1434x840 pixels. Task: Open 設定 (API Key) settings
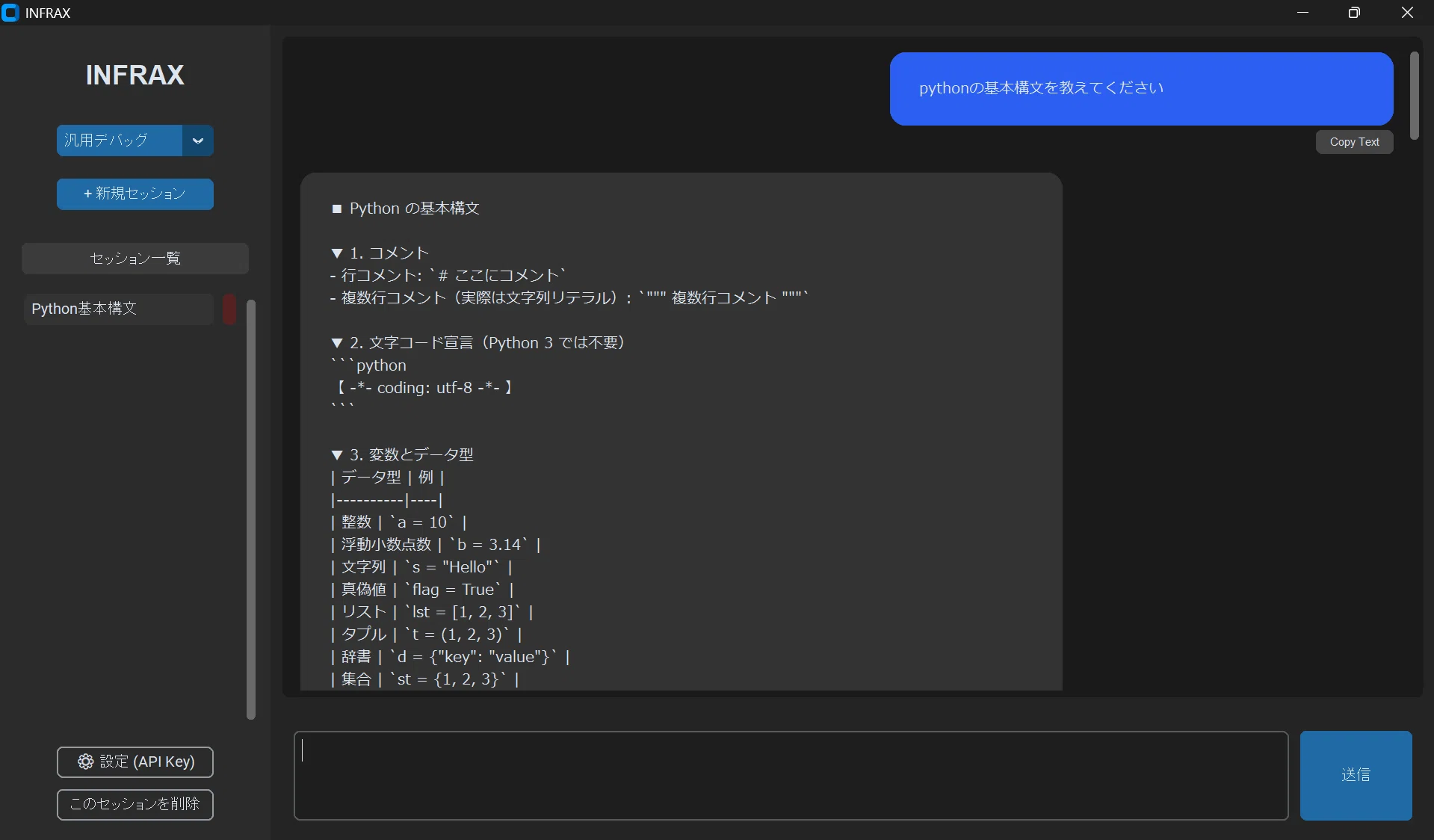tap(135, 762)
